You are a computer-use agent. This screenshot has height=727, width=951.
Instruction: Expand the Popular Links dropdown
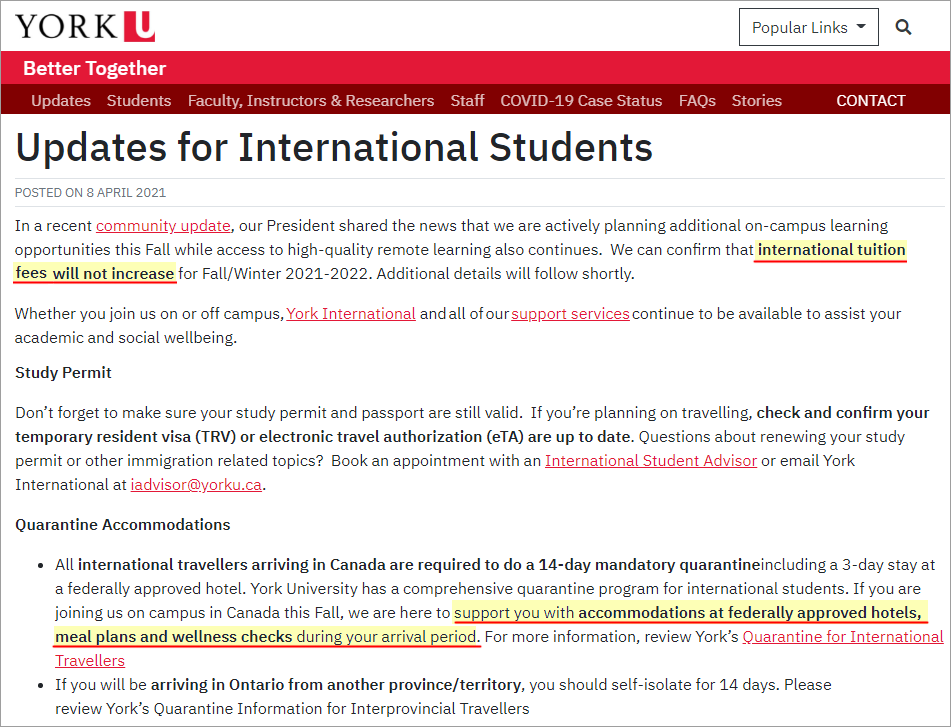[808, 27]
